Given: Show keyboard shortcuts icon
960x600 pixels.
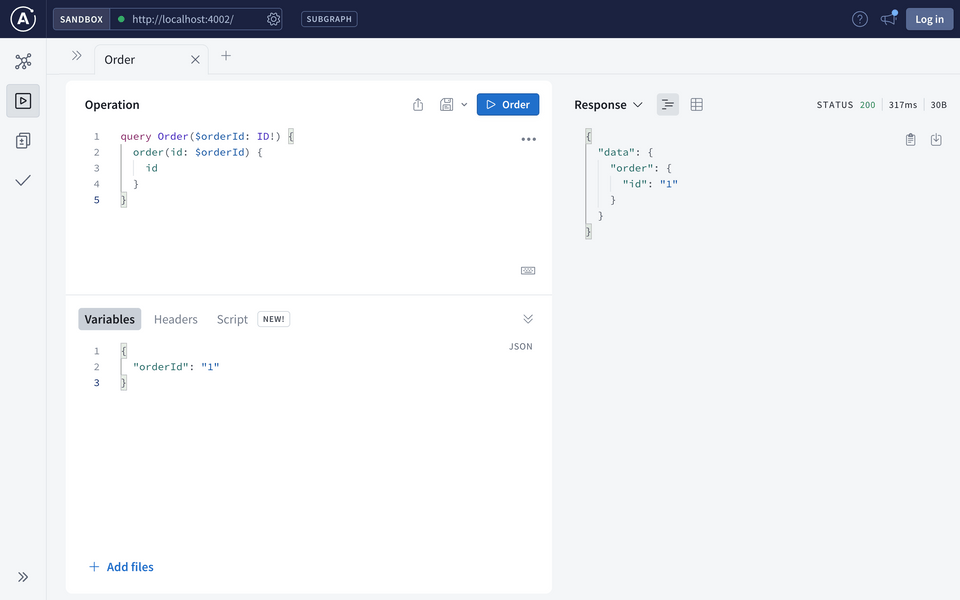Looking at the screenshot, I should click(x=528, y=271).
